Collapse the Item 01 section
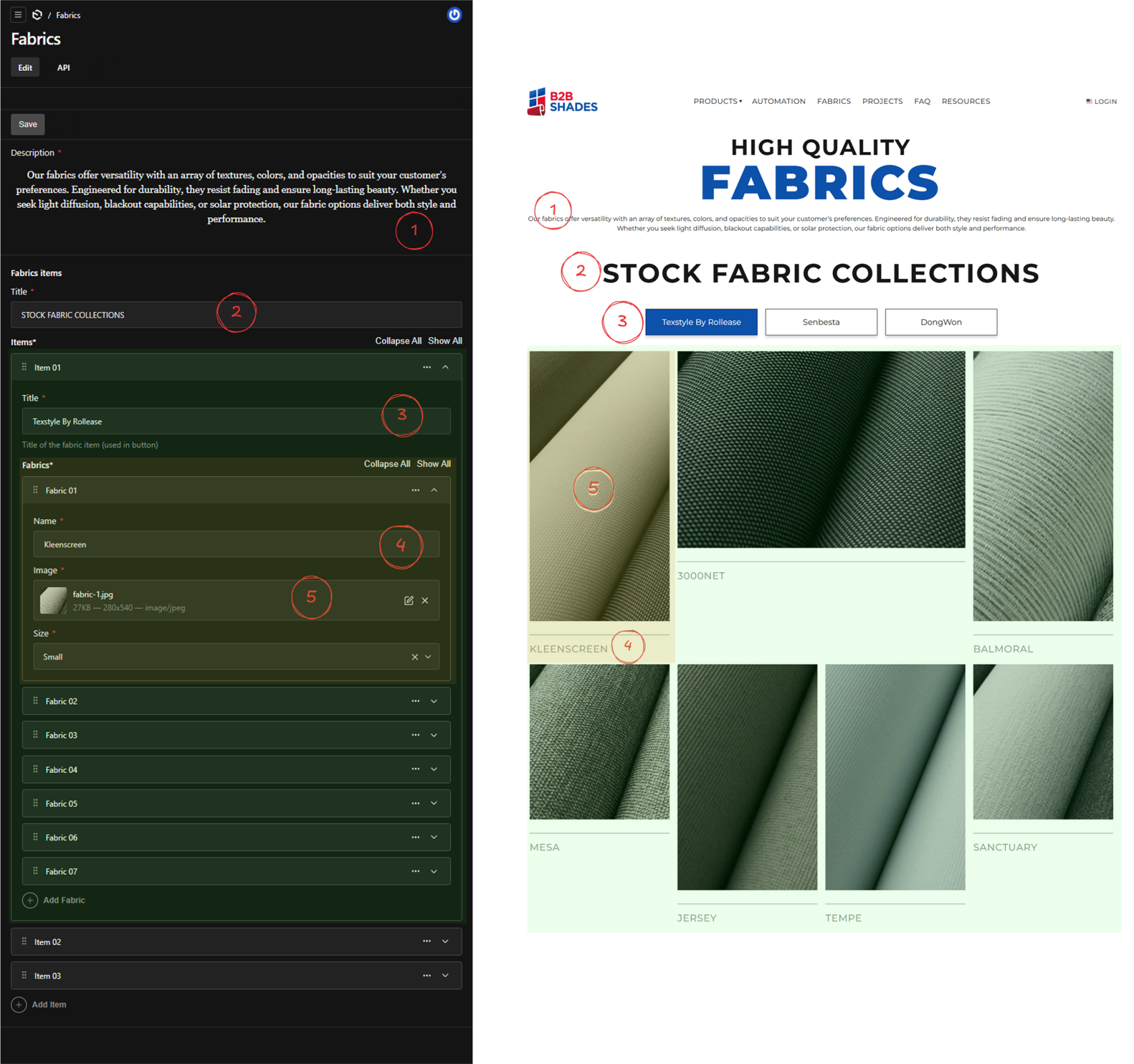Screen dimensions: 1134x1064 tap(446, 367)
